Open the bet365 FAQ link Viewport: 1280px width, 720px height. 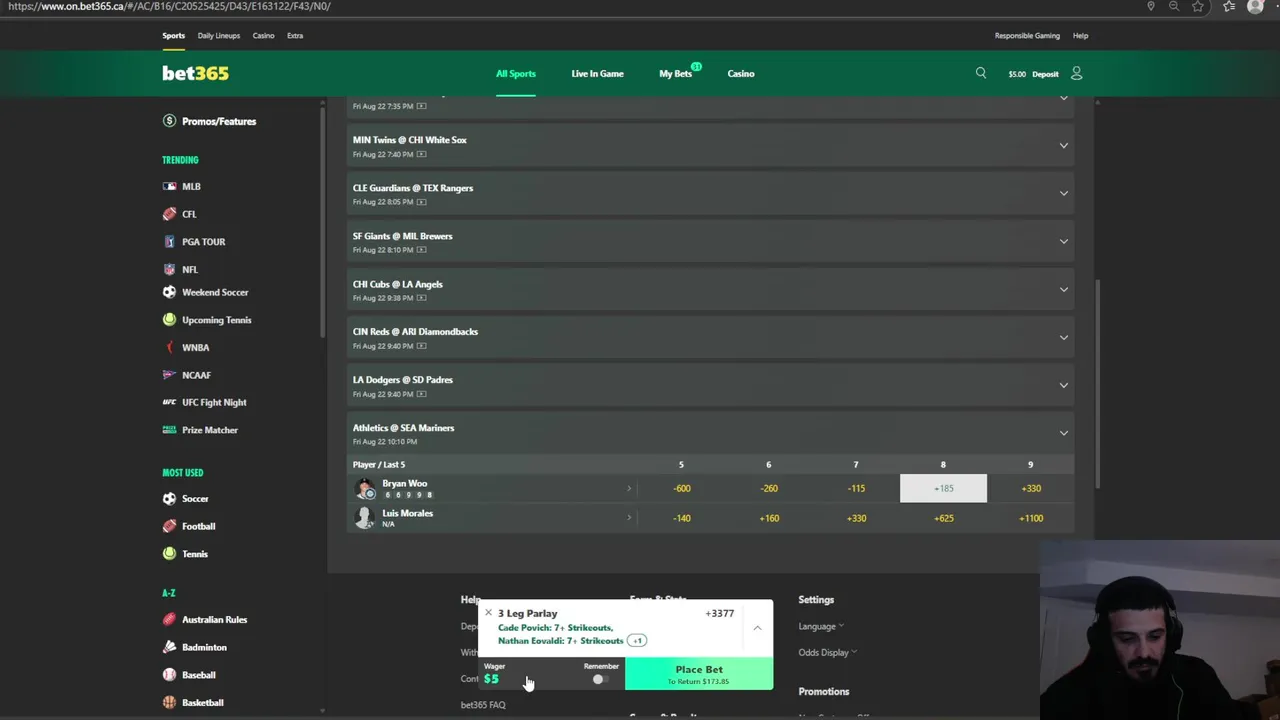point(483,705)
